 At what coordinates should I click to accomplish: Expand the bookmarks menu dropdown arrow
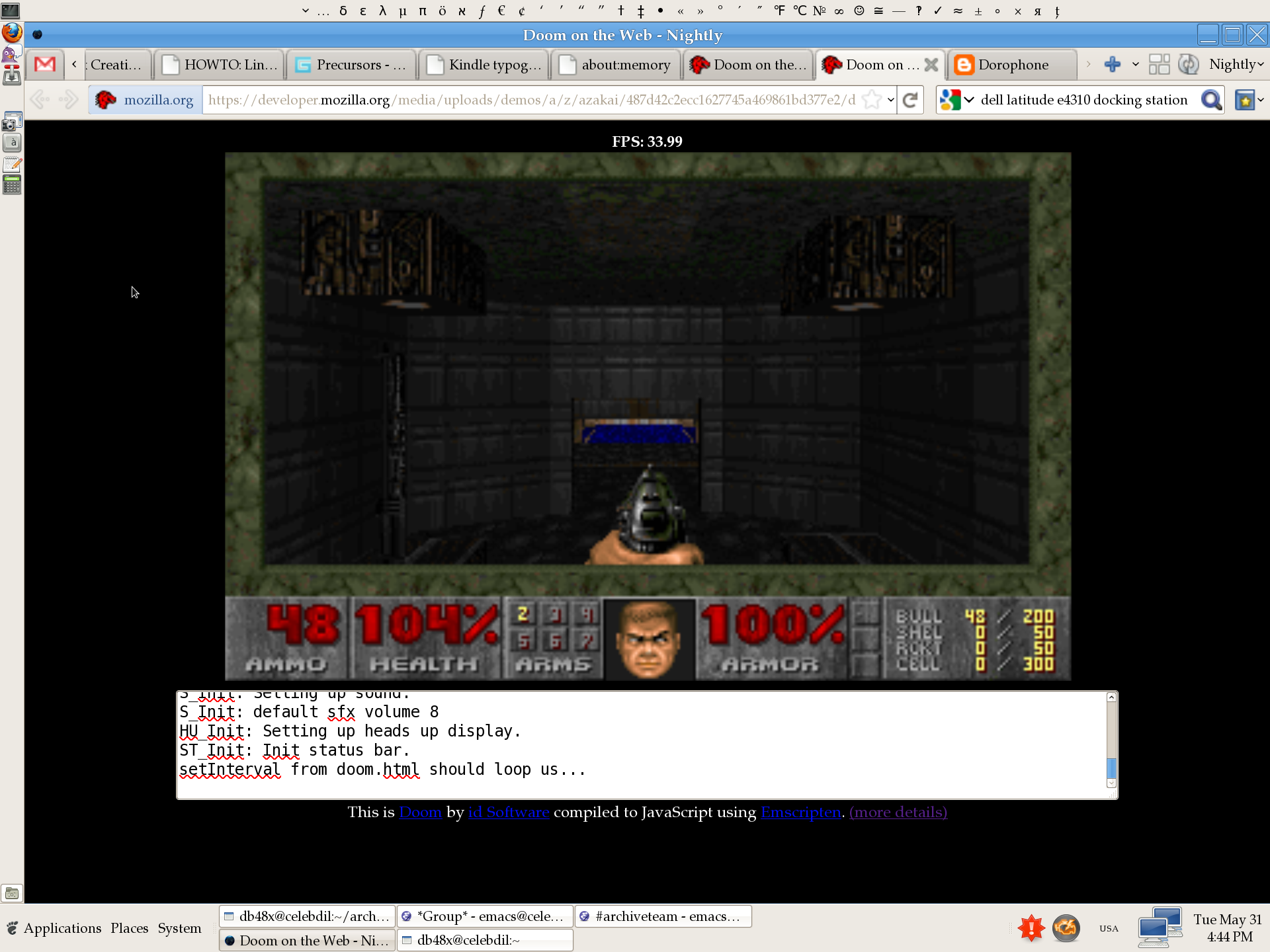tap(1261, 100)
